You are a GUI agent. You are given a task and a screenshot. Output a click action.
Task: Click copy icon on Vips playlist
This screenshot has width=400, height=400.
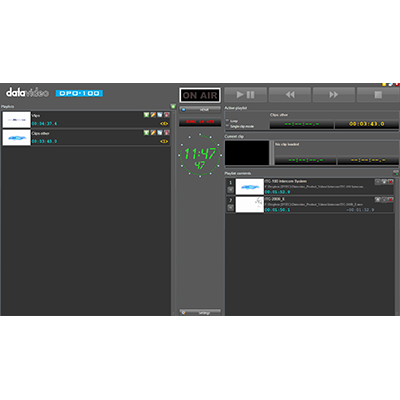[160, 115]
